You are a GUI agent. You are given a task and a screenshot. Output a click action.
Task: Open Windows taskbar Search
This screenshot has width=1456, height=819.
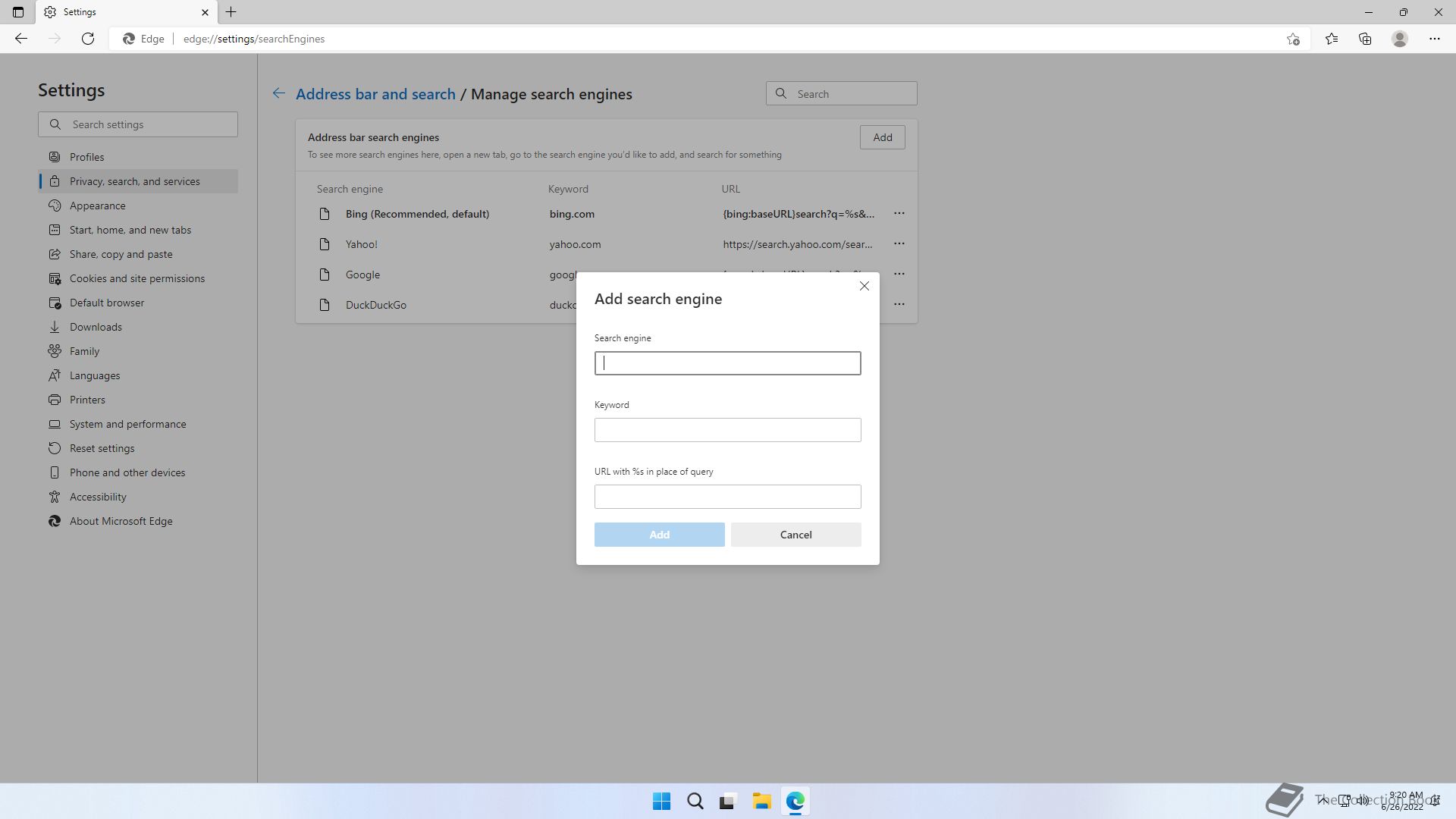pos(695,802)
